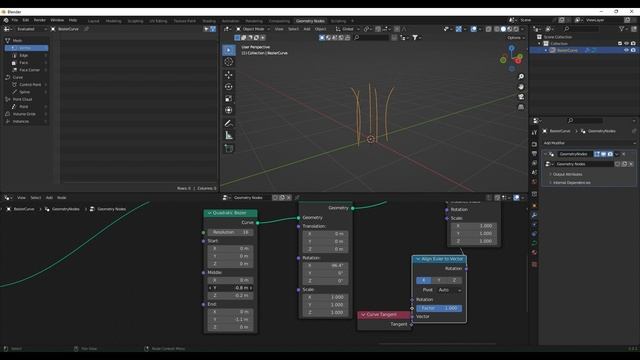Click BezierCurve breadcrumb in node editor
Image resolution: width=640 pixels, height=360 pixels.
point(24,209)
